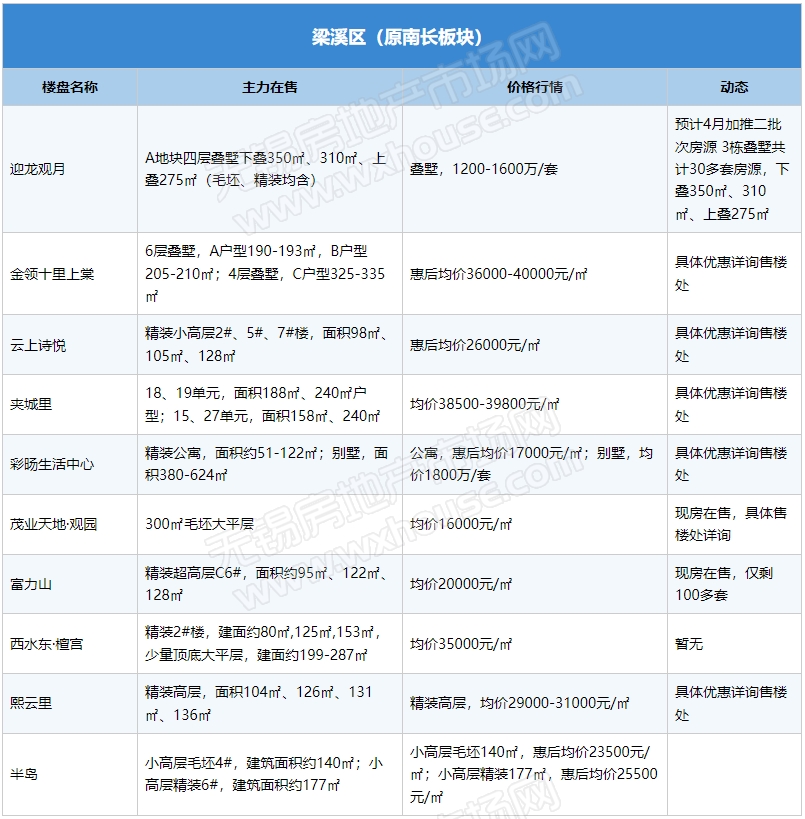The height and width of the screenshot is (819, 805).
Task: Click the 彩旸生活中心 project name cell
Action: 70,464
